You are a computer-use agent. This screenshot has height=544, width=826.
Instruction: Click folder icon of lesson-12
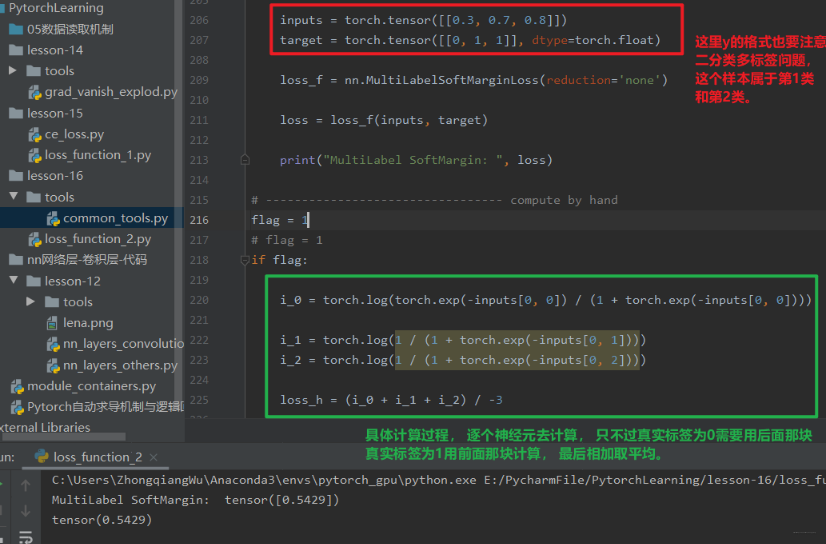coord(34,281)
